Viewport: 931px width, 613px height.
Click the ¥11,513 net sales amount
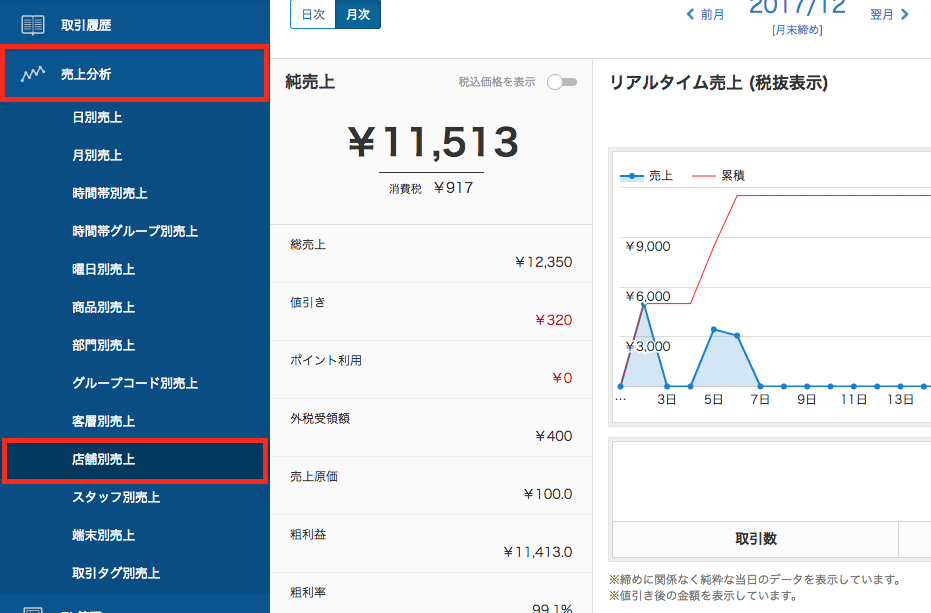[x=433, y=143]
